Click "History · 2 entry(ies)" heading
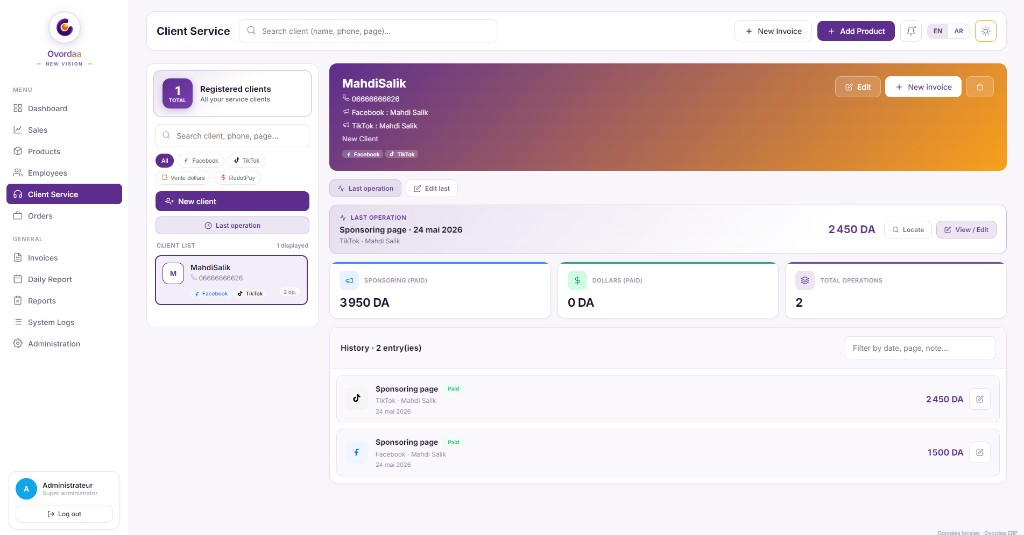The width and height of the screenshot is (1024, 535). pyautogui.click(x=381, y=348)
